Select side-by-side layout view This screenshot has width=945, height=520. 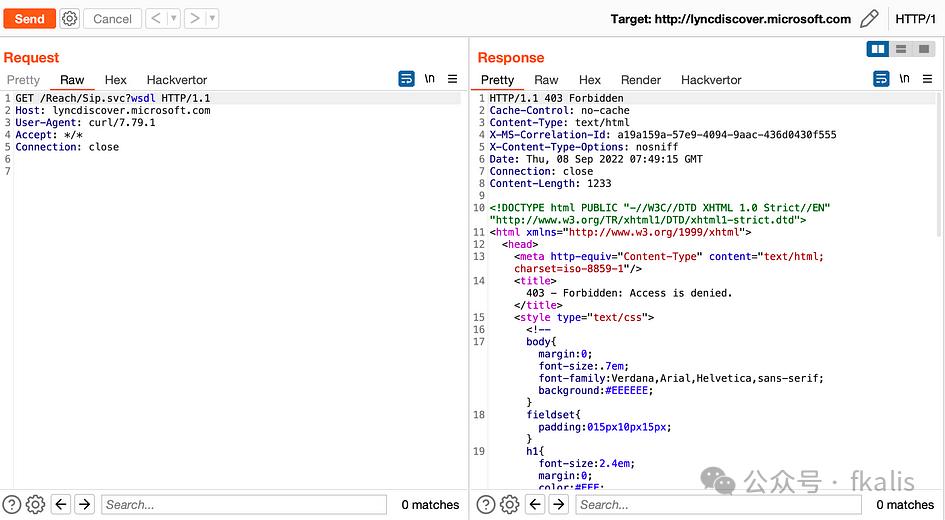coord(878,49)
